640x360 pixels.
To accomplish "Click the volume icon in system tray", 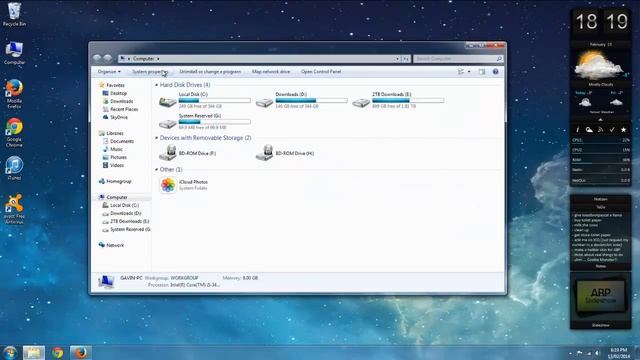I will coord(597,353).
